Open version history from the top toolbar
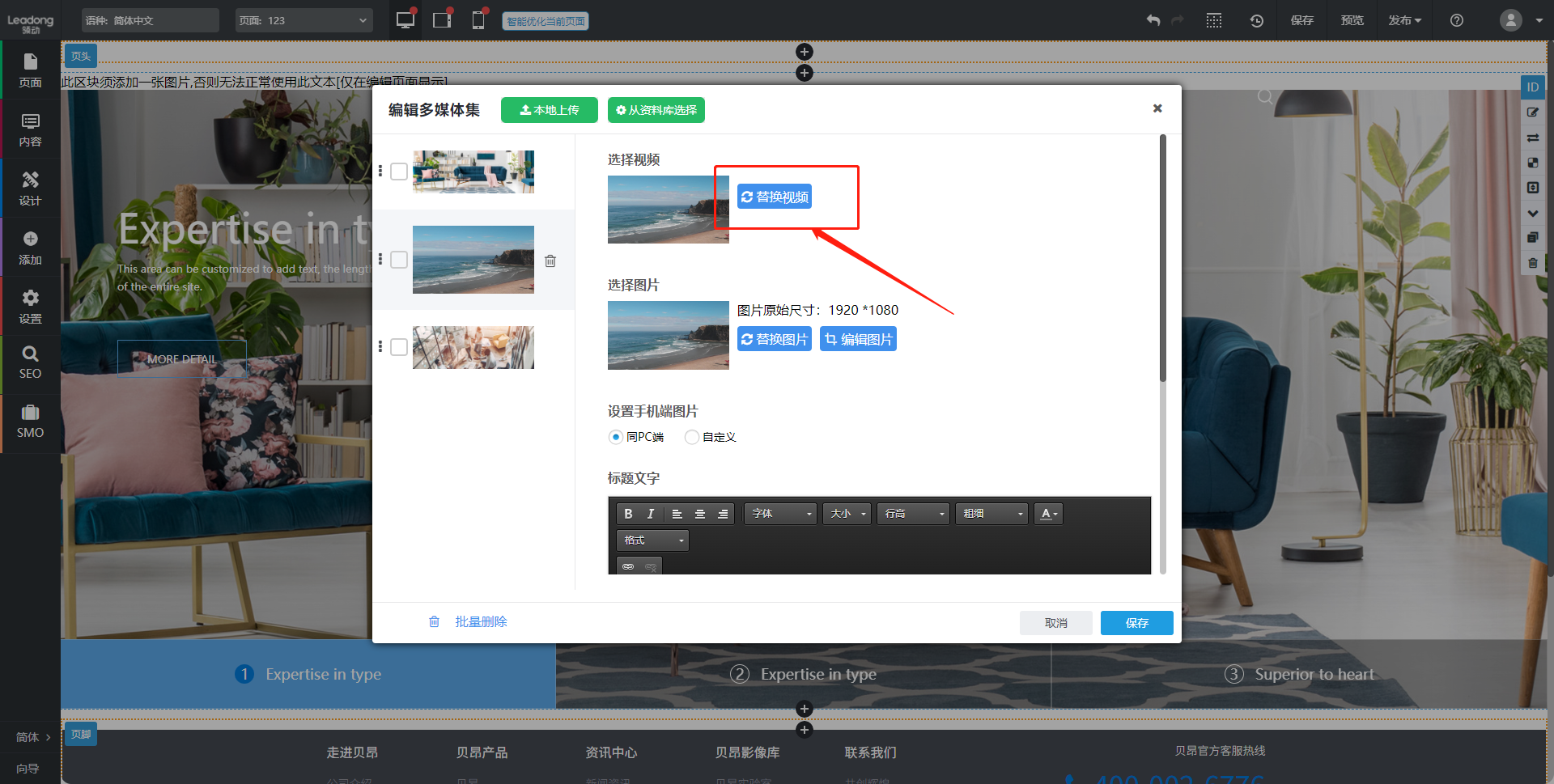 point(1256,20)
